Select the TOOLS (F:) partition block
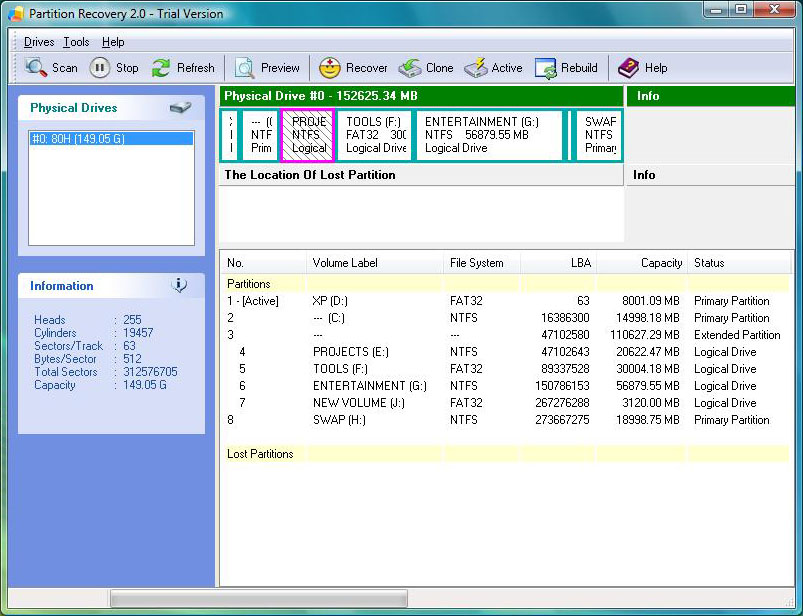The image size is (803, 616). [x=375, y=135]
